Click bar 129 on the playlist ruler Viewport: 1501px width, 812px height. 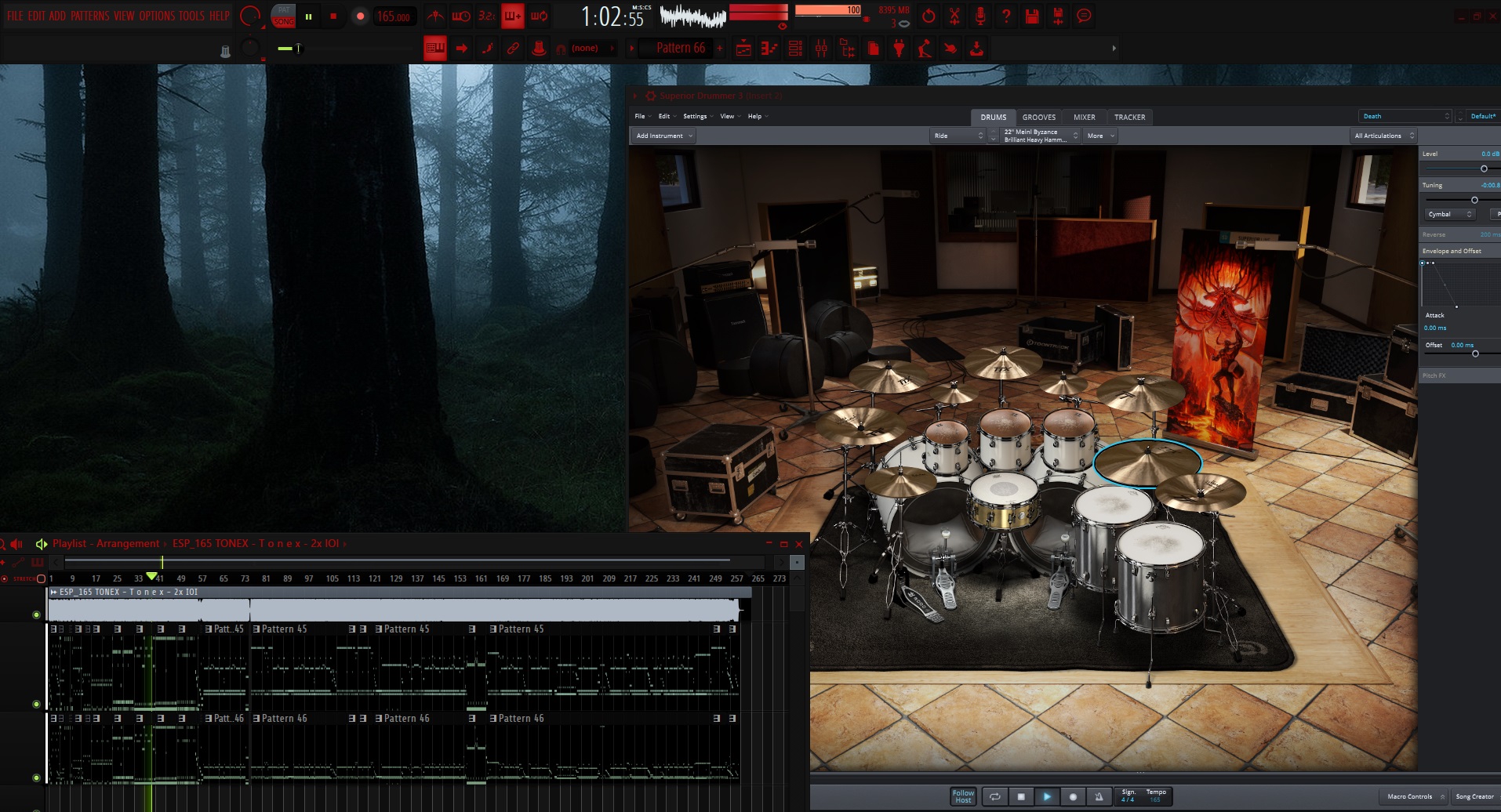pyautogui.click(x=396, y=578)
